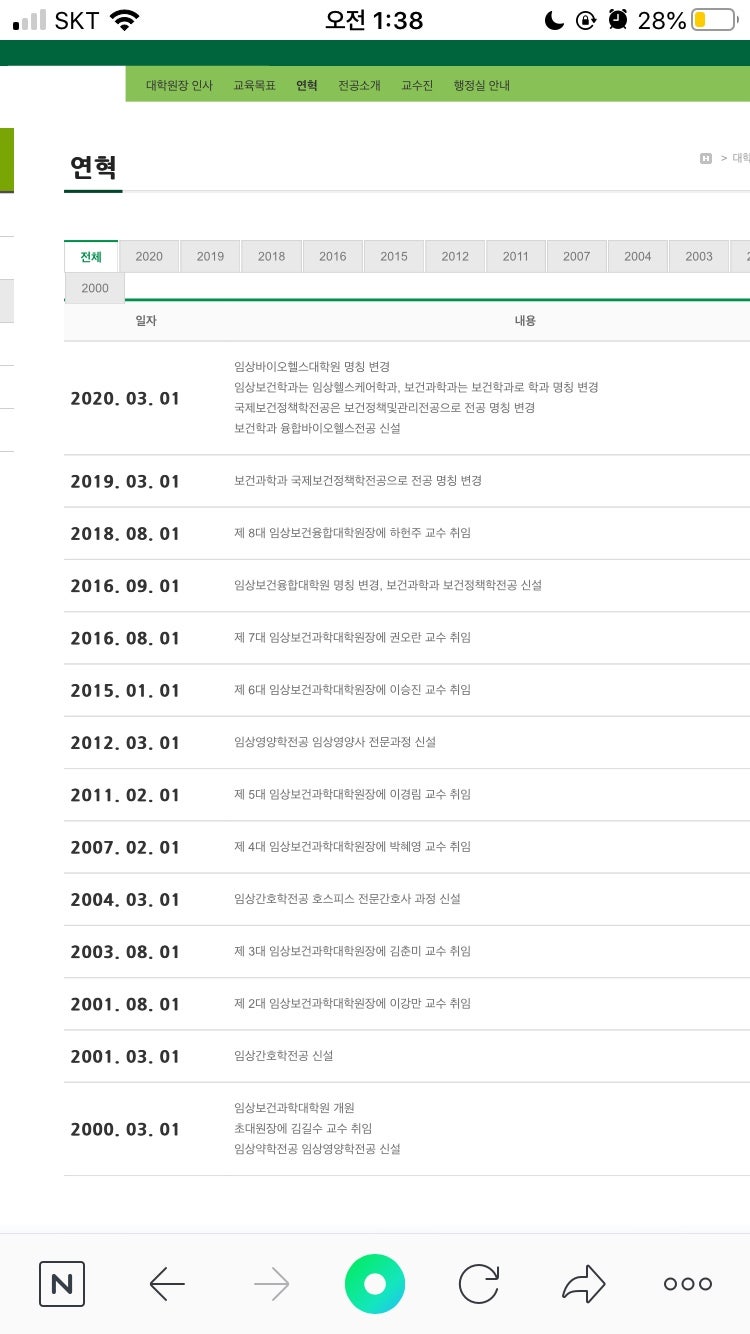This screenshot has height=1334, width=750.
Task: Navigate to 교수진 page
Action: (x=417, y=86)
